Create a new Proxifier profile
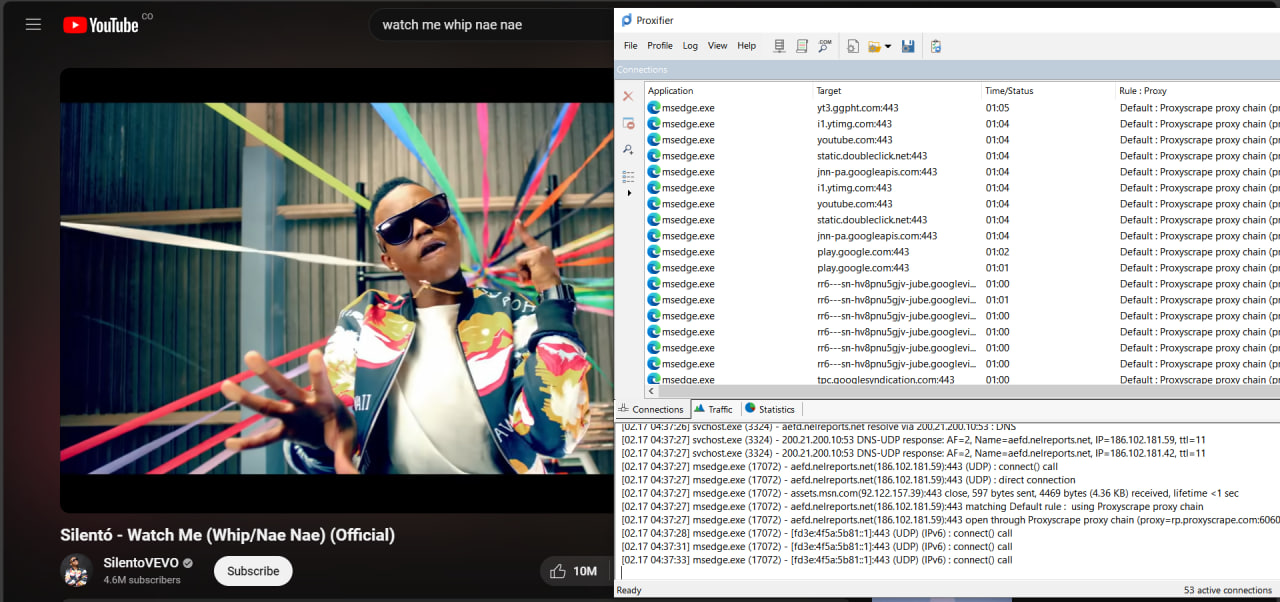Viewport: 1280px width, 602px height. [851, 45]
